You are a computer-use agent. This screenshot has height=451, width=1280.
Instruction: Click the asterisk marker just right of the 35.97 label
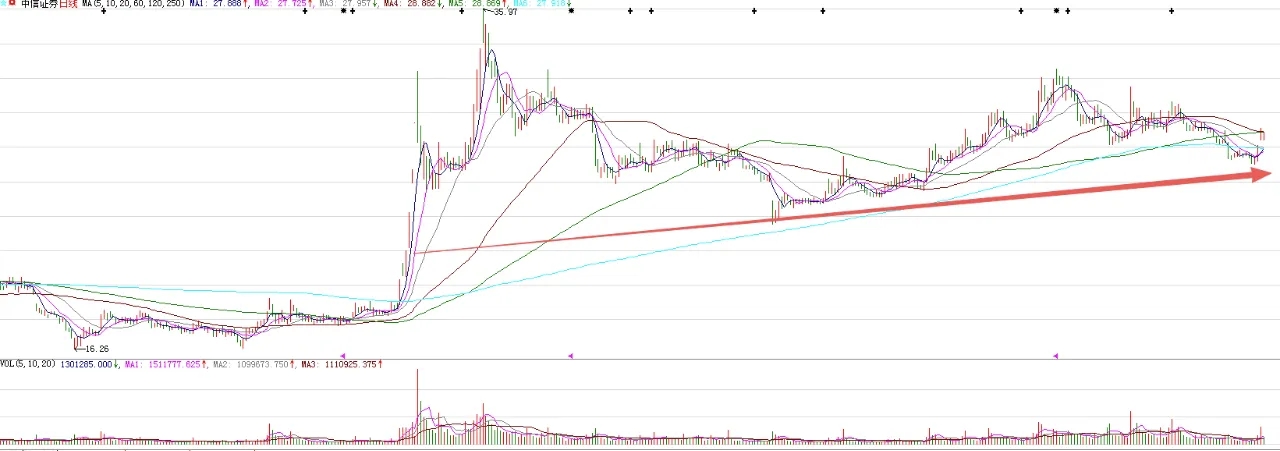[571, 11]
